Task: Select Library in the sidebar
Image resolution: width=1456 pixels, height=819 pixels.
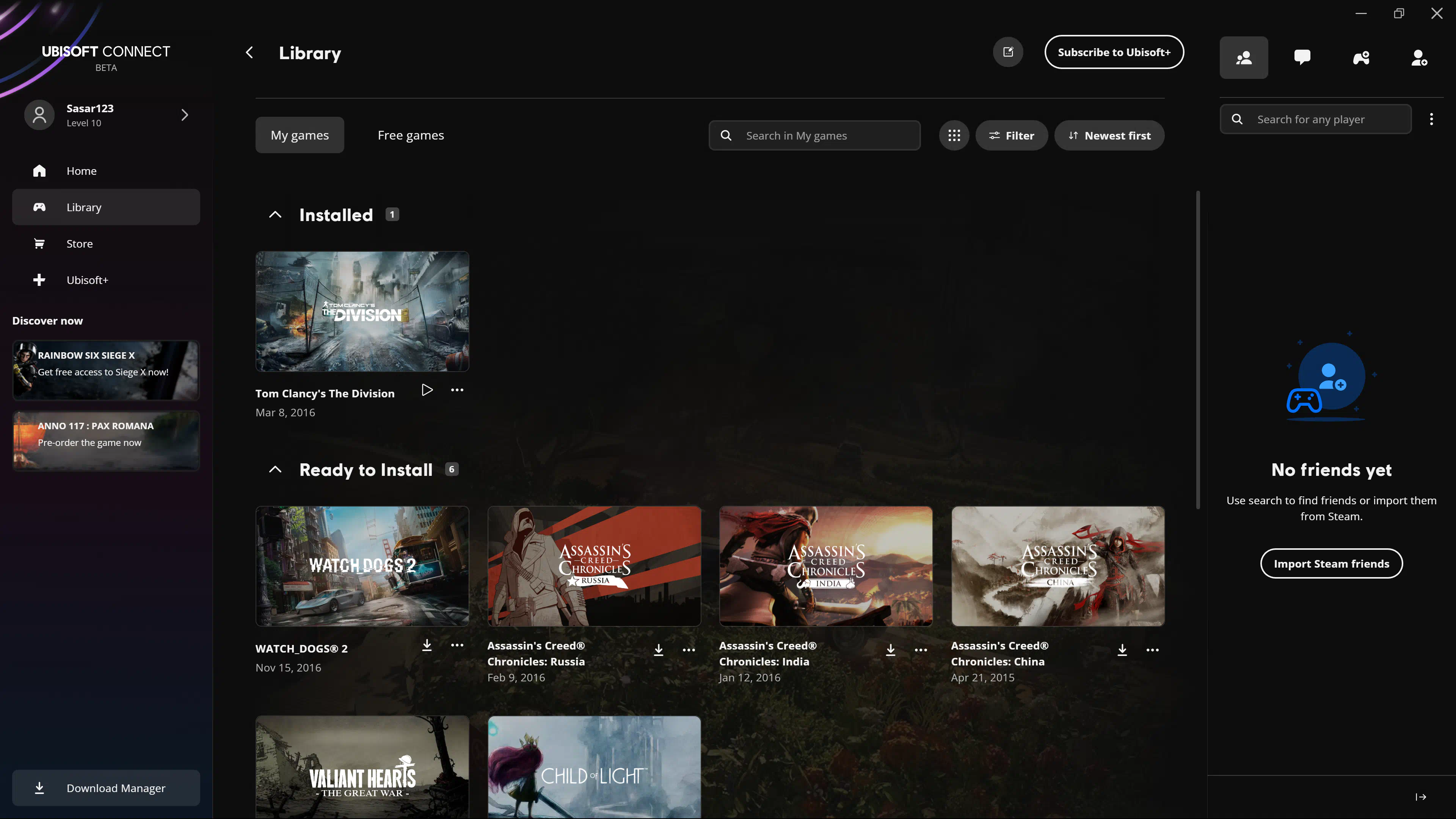Action: pos(106,207)
